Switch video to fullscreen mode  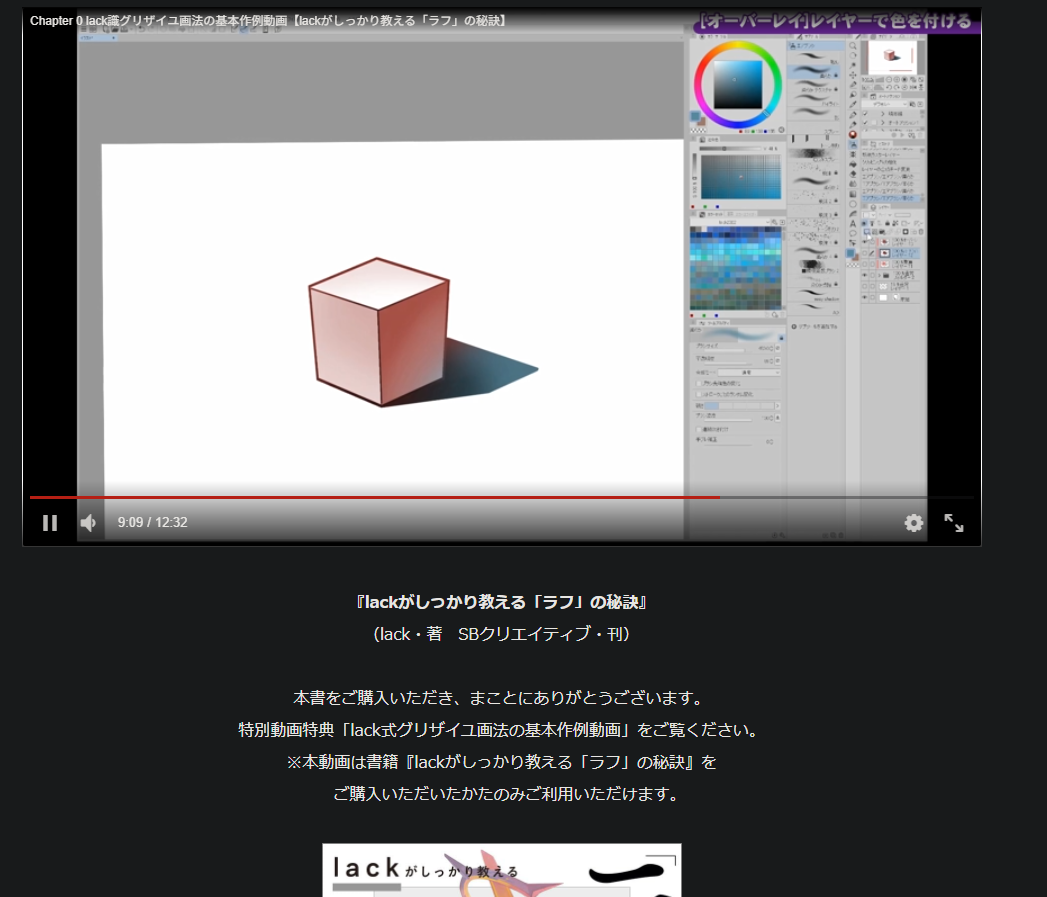[954, 523]
